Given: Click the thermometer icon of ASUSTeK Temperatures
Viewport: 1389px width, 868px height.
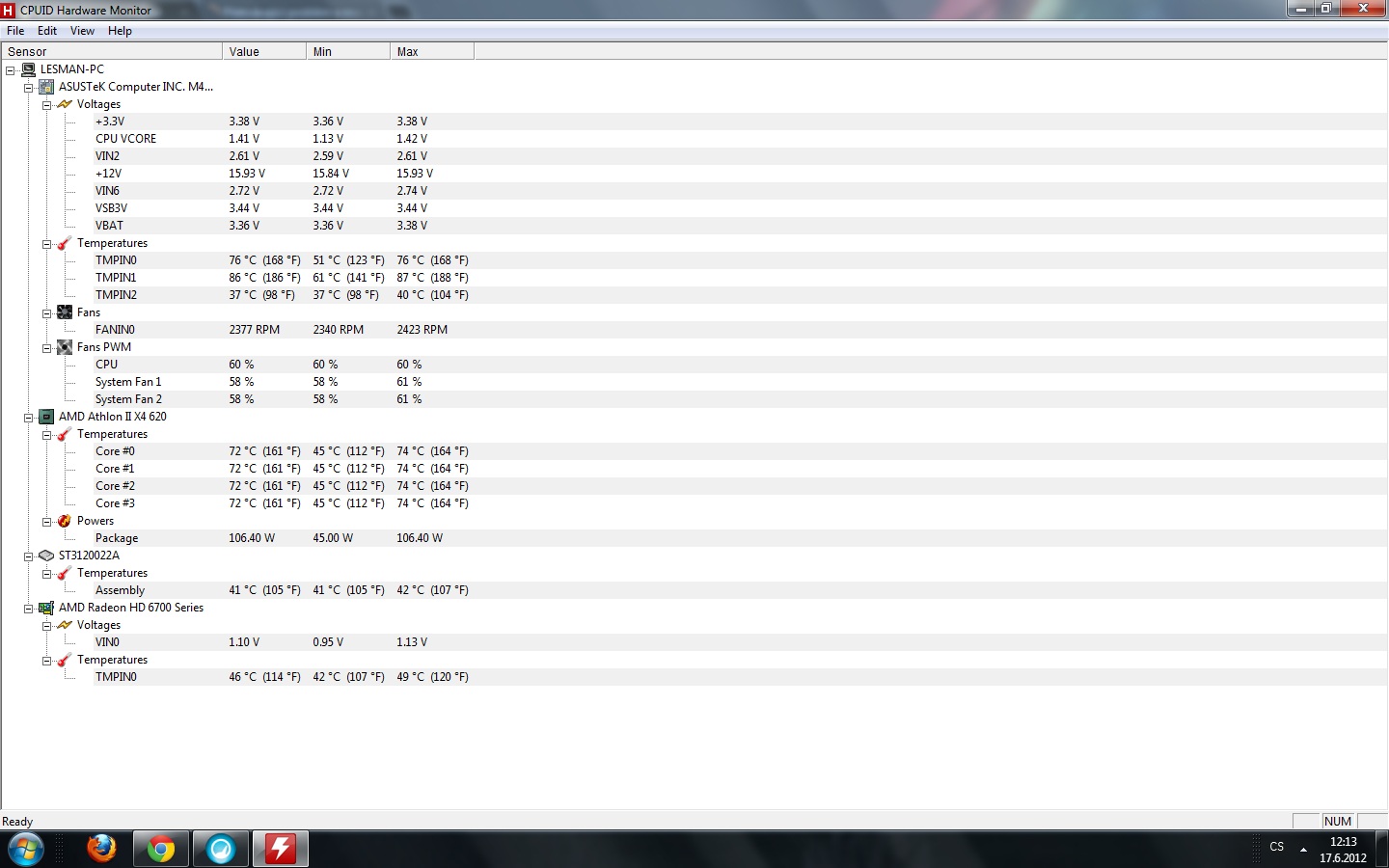Looking at the screenshot, I should (x=65, y=243).
